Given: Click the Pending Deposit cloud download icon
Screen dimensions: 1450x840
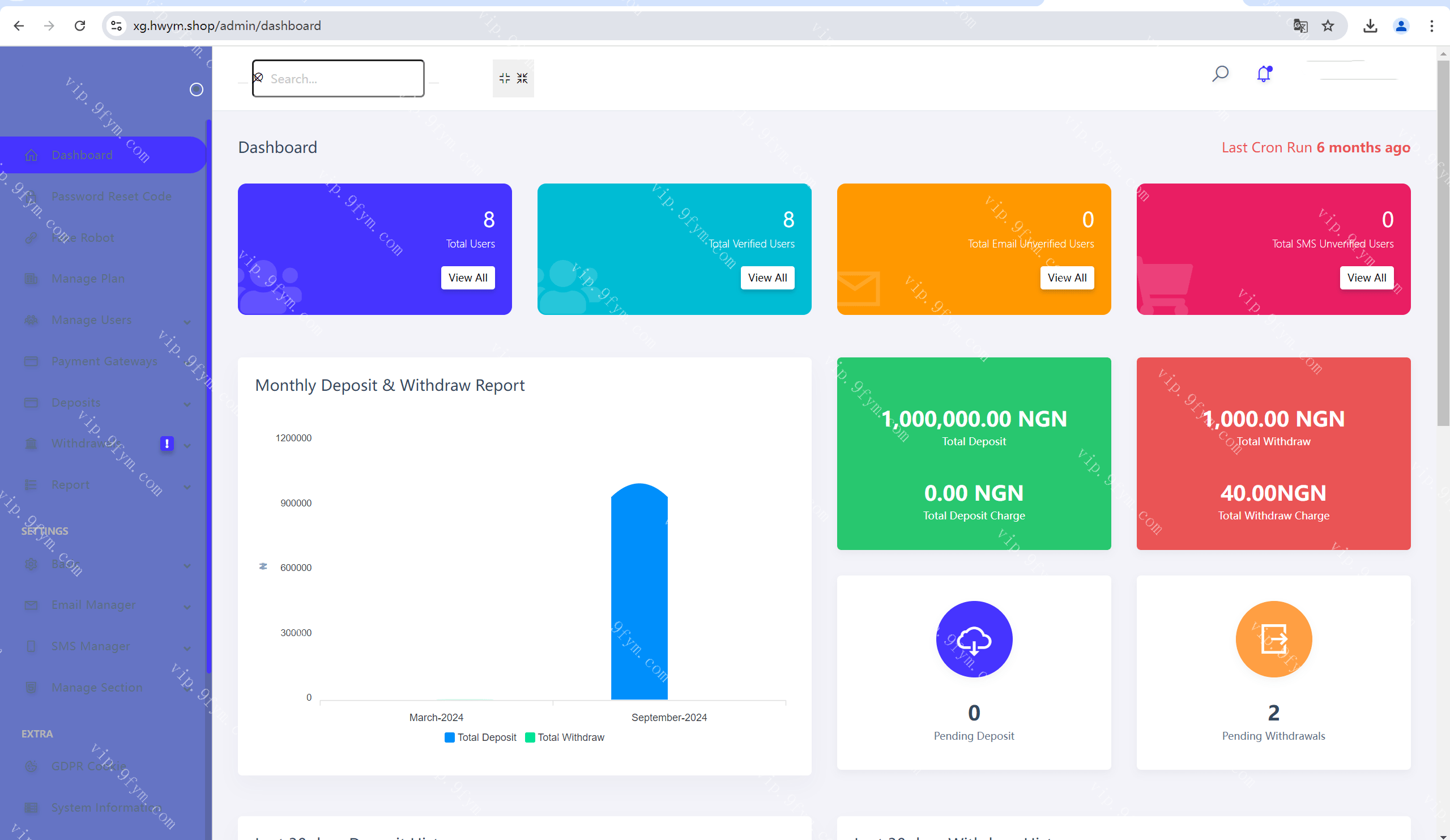Looking at the screenshot, I should click(x=974, y=639).
